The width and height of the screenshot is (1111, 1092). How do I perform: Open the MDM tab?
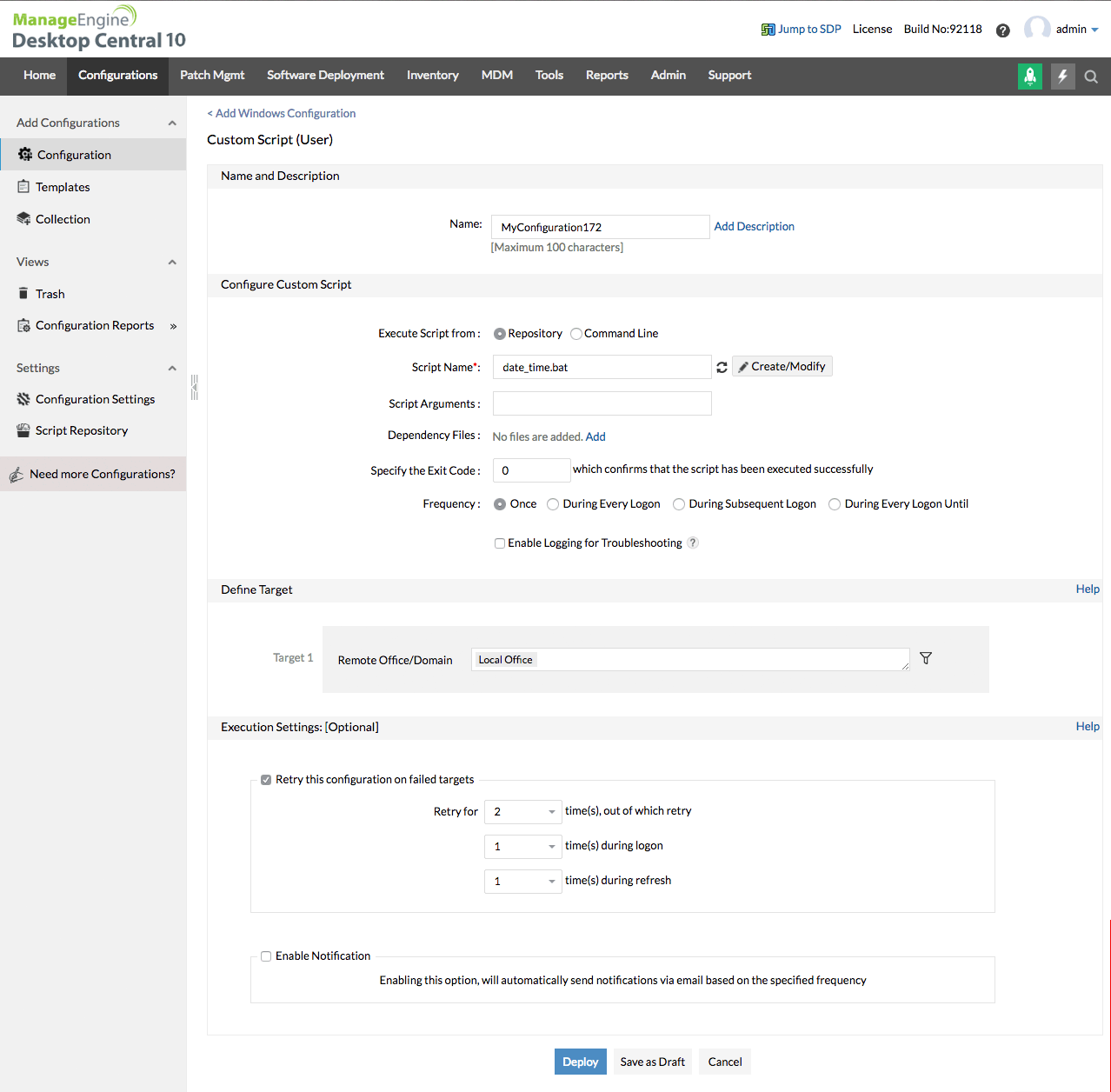(x=497, y=76)
